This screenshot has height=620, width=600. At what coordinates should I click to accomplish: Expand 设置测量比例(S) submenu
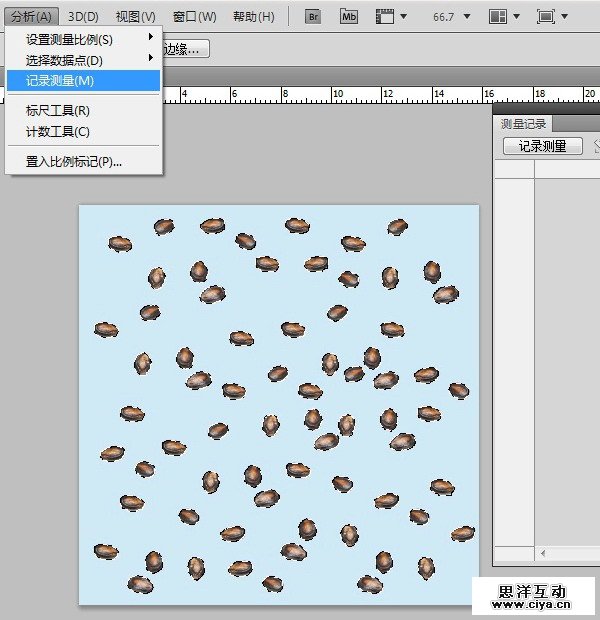click(83, 40)
